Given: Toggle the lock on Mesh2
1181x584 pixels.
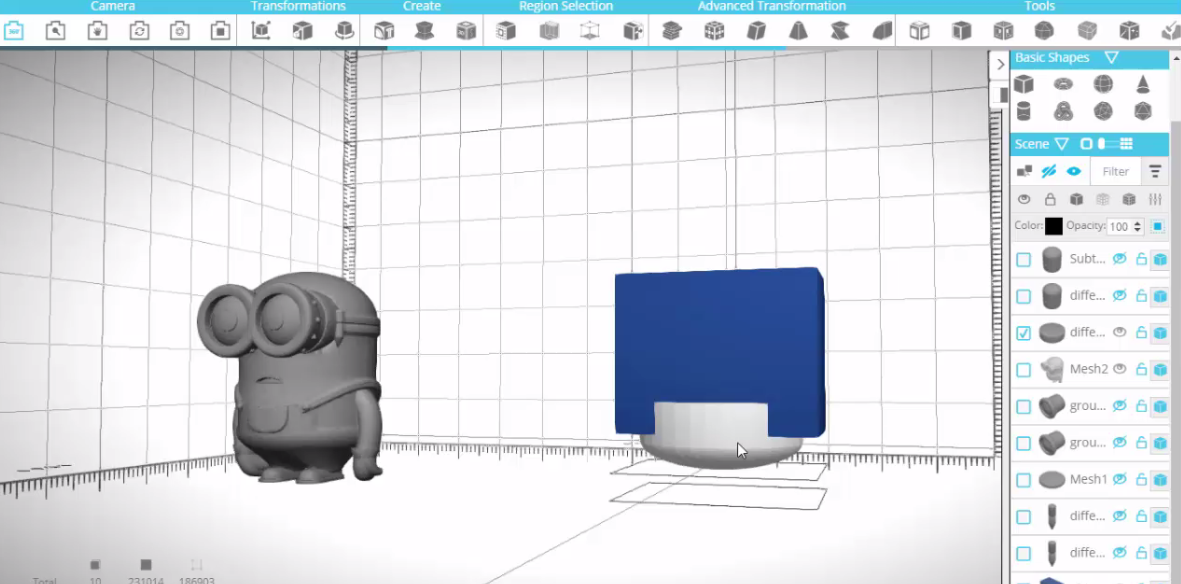Looking at the screenshot, I should click(x=1141, y=369).
